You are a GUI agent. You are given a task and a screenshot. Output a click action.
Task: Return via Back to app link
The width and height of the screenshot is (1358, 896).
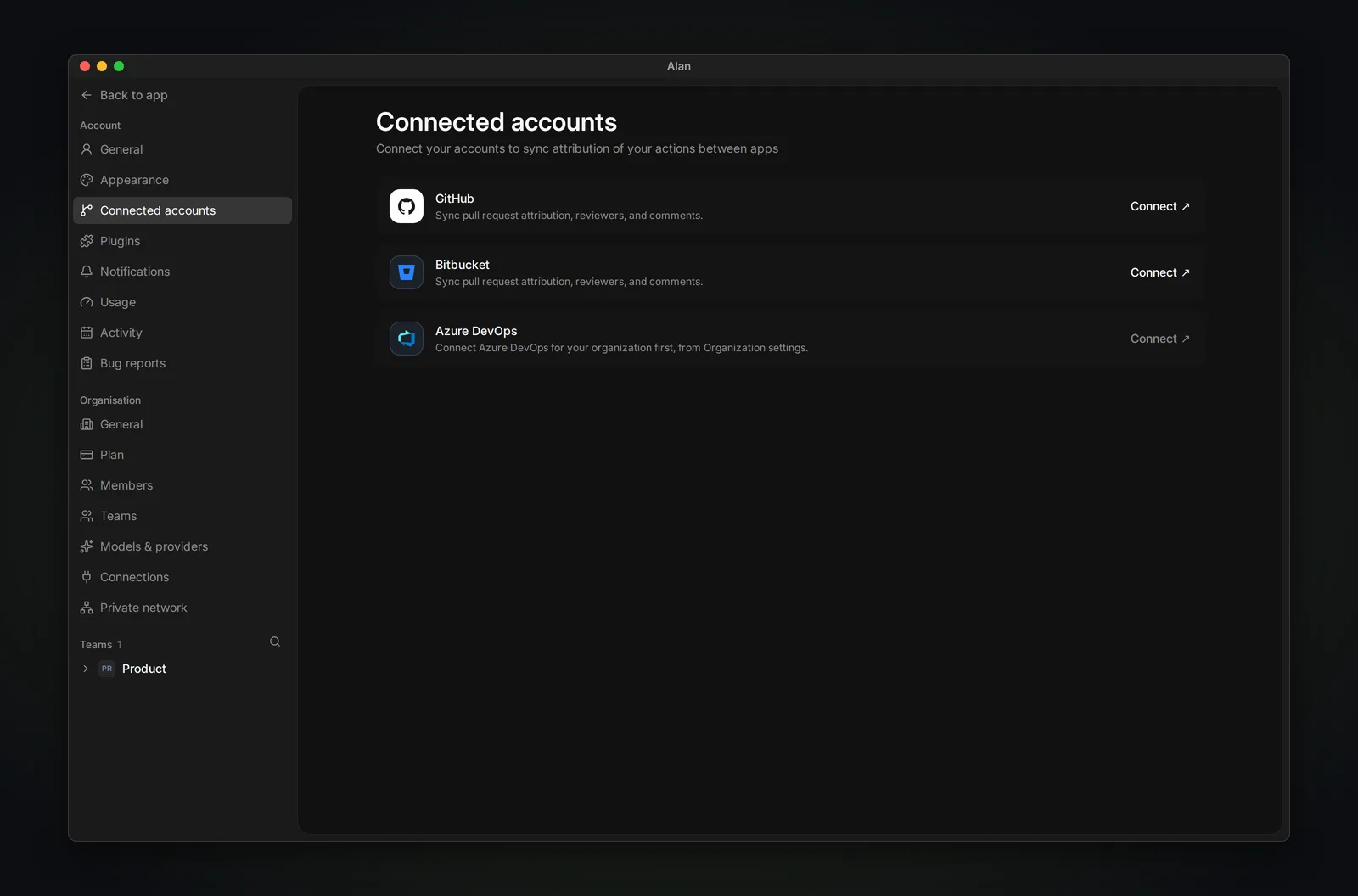coord(124,95)
